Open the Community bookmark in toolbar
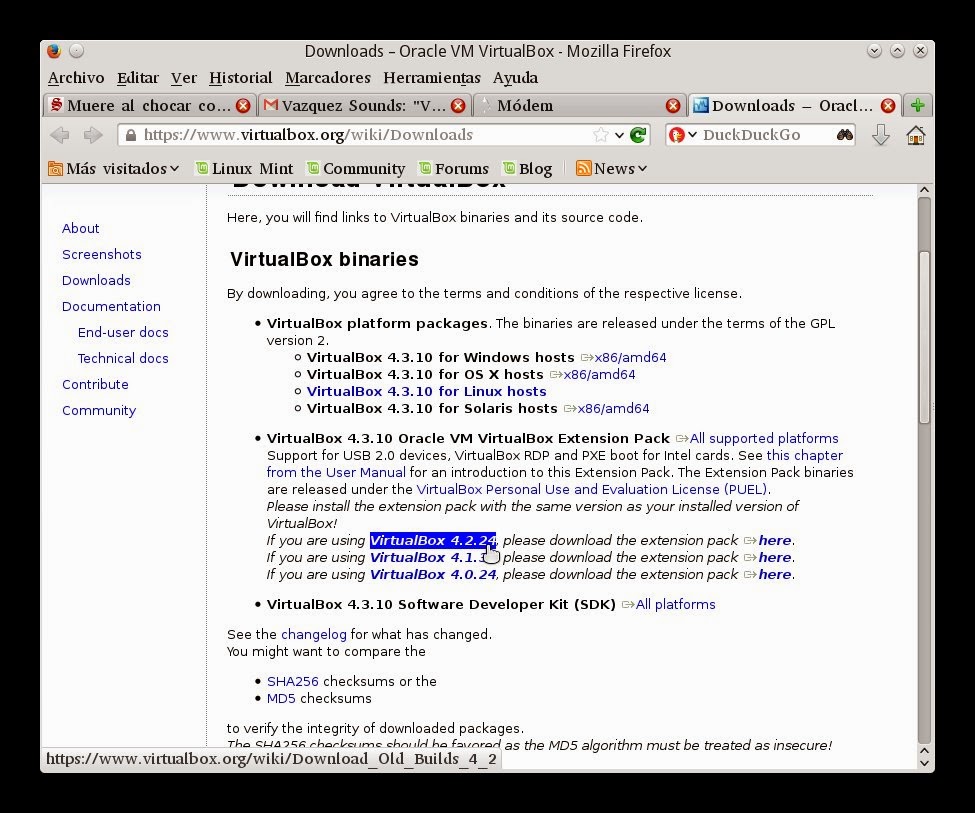Screen dimensions: 975x813 pos(356,169)
